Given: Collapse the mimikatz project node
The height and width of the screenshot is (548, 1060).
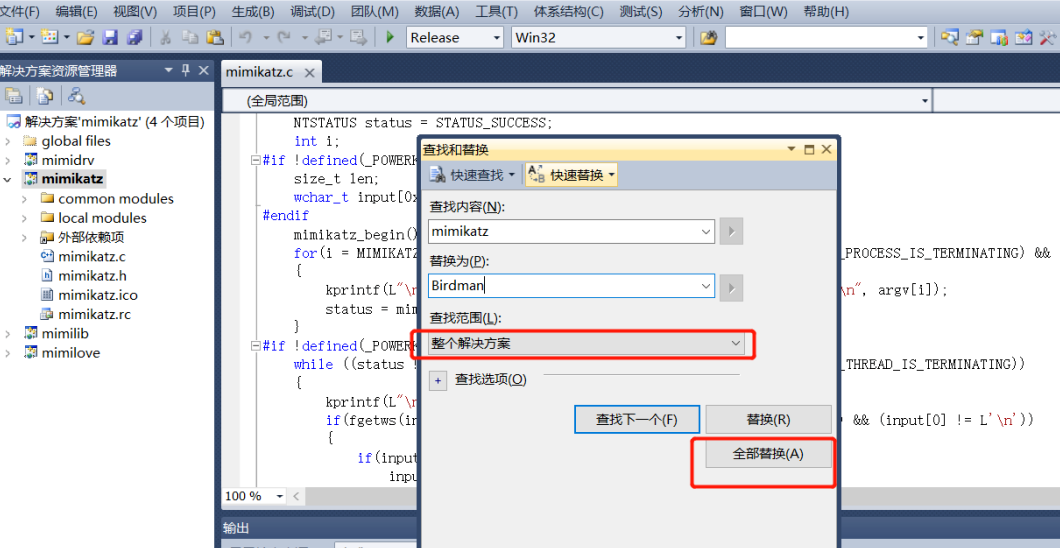Looking at the screenshot, I should (7, 180).
